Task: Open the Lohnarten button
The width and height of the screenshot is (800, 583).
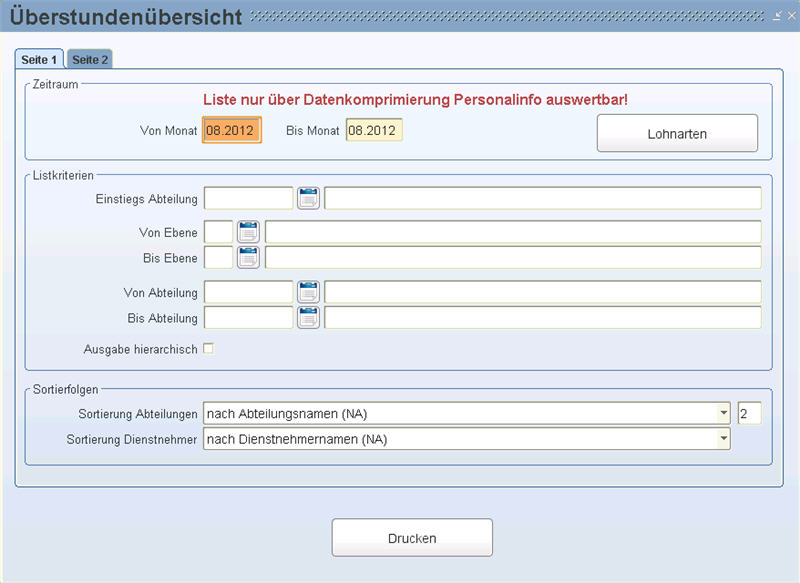Action: tap(677, 133)
